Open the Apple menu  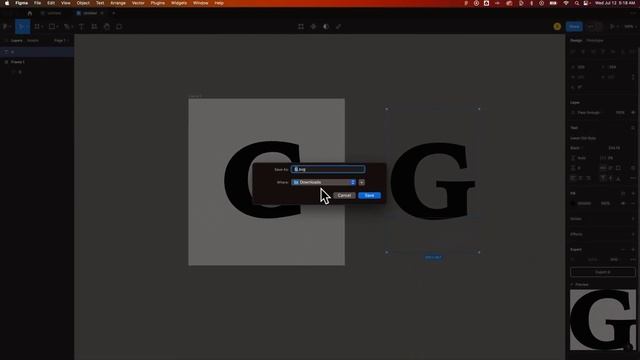[7, 3]
